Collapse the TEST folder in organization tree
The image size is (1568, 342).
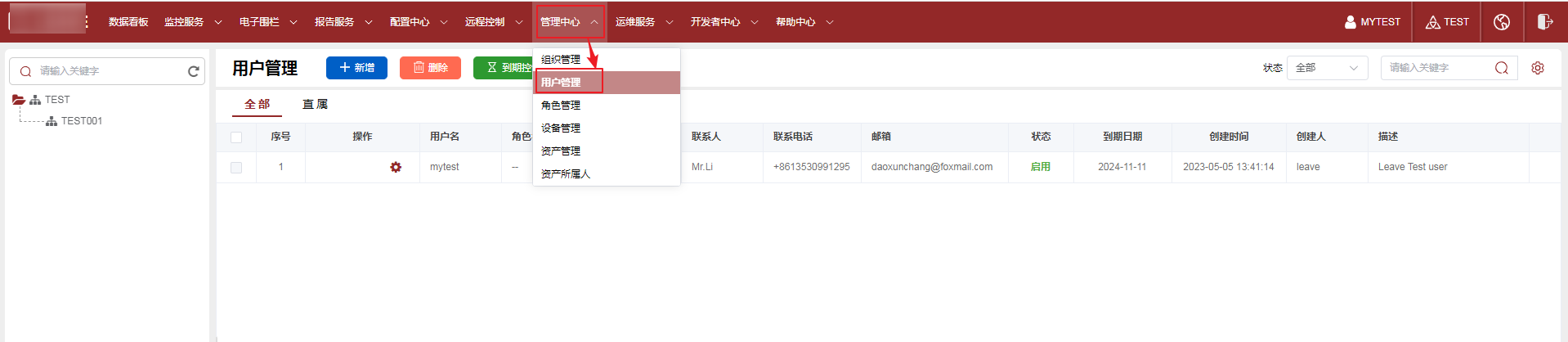coord(18,100)
